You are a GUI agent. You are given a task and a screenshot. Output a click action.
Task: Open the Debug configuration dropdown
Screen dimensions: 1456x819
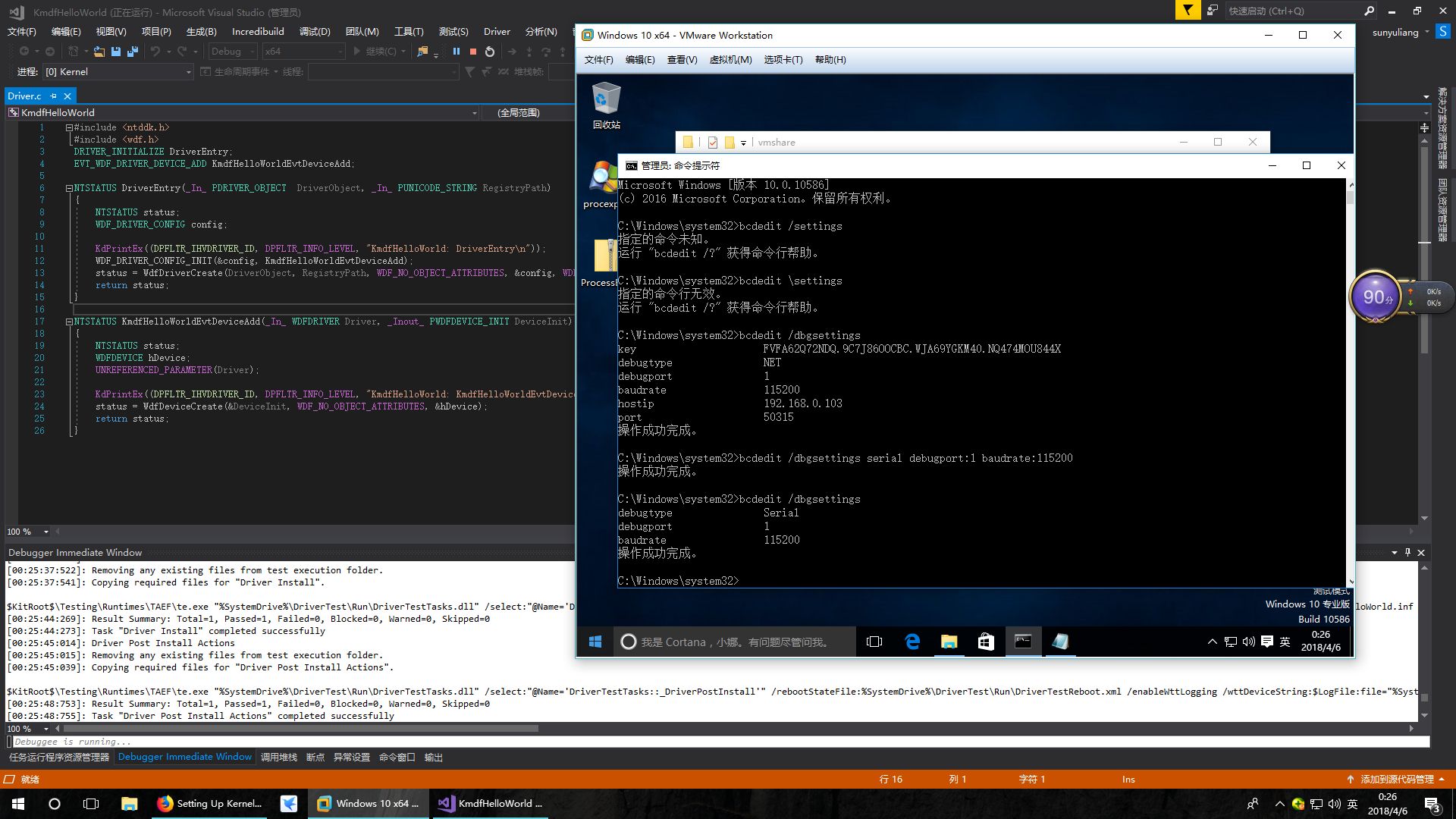tap(232, 52)
